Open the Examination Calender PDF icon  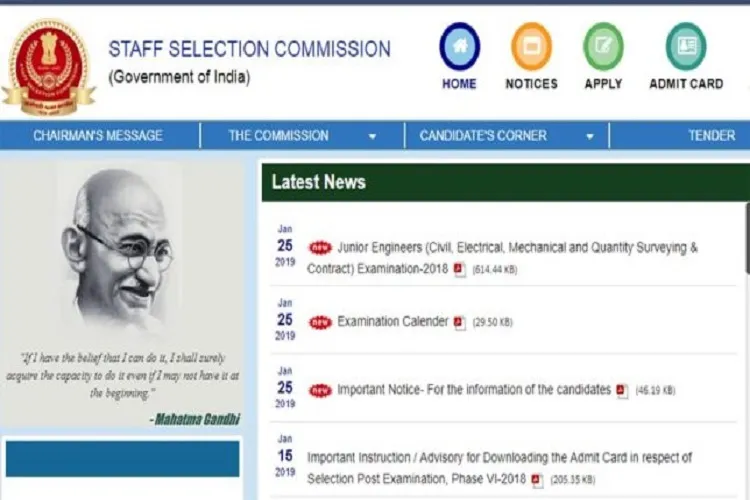(x=459, y=322)
